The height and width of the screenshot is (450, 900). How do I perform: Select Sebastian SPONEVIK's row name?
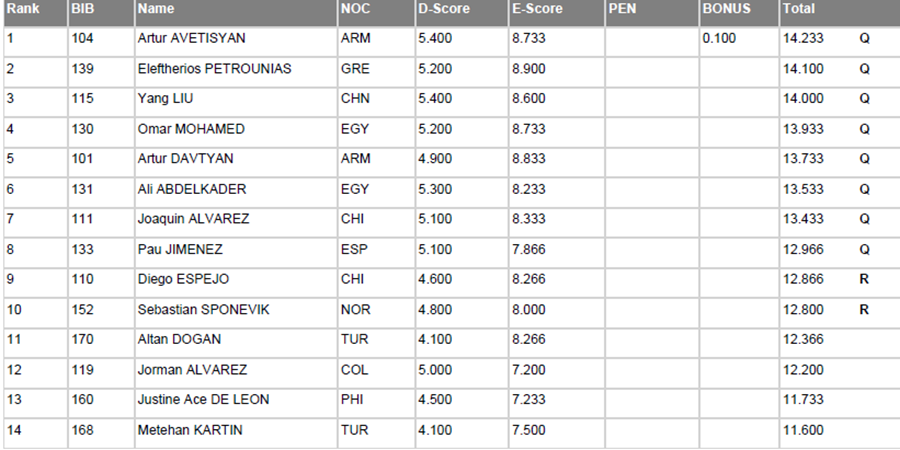click(203, 310)
